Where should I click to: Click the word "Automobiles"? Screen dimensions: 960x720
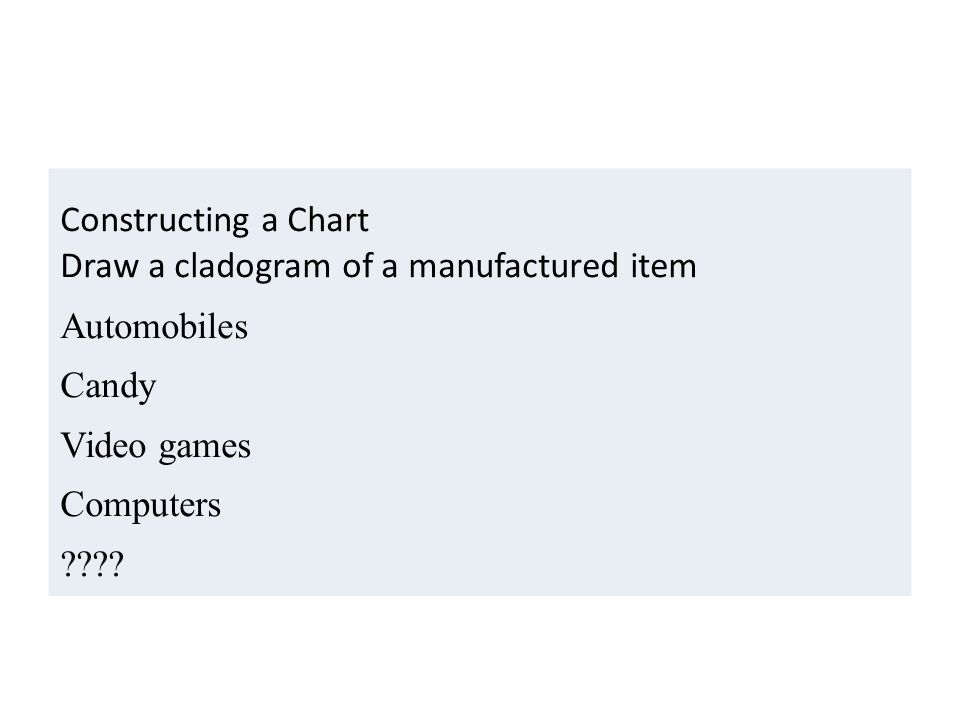tap(154, 326)
